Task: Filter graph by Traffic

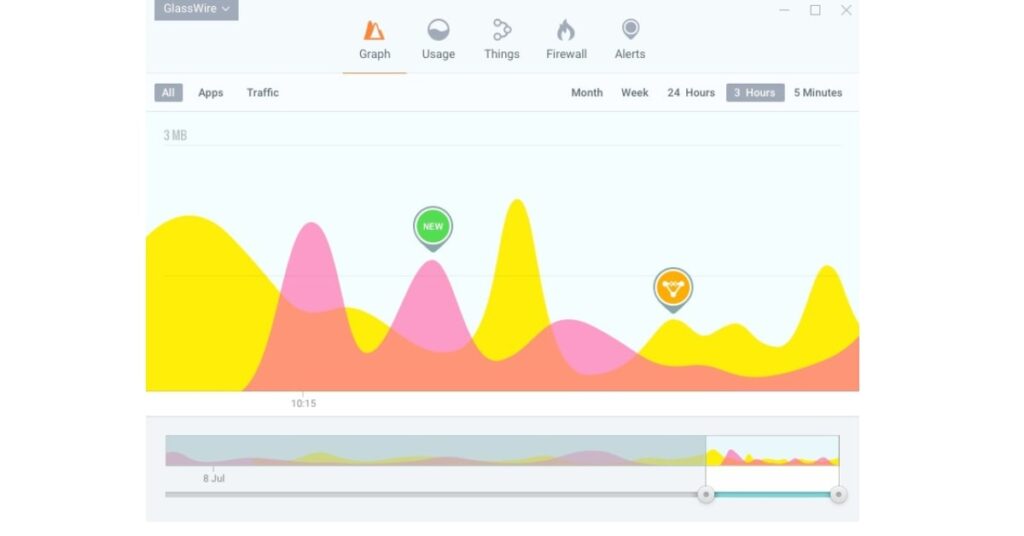Action: click(x=263, y=93)
